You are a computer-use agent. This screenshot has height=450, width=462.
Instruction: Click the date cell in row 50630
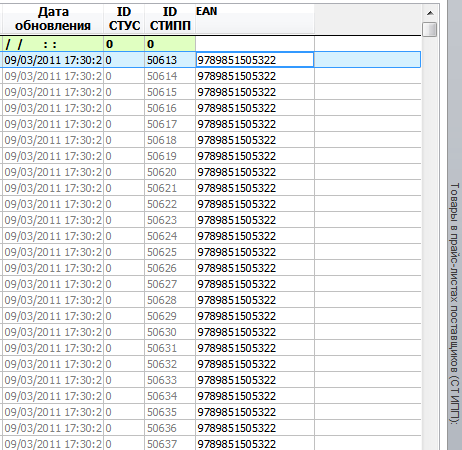[x=53, y=332]
